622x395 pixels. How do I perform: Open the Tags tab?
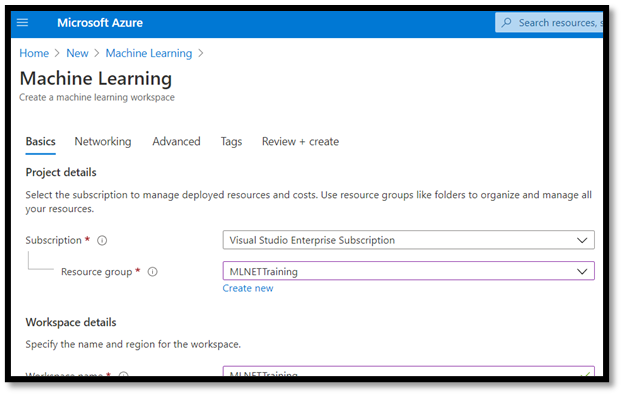click(231, 142)
